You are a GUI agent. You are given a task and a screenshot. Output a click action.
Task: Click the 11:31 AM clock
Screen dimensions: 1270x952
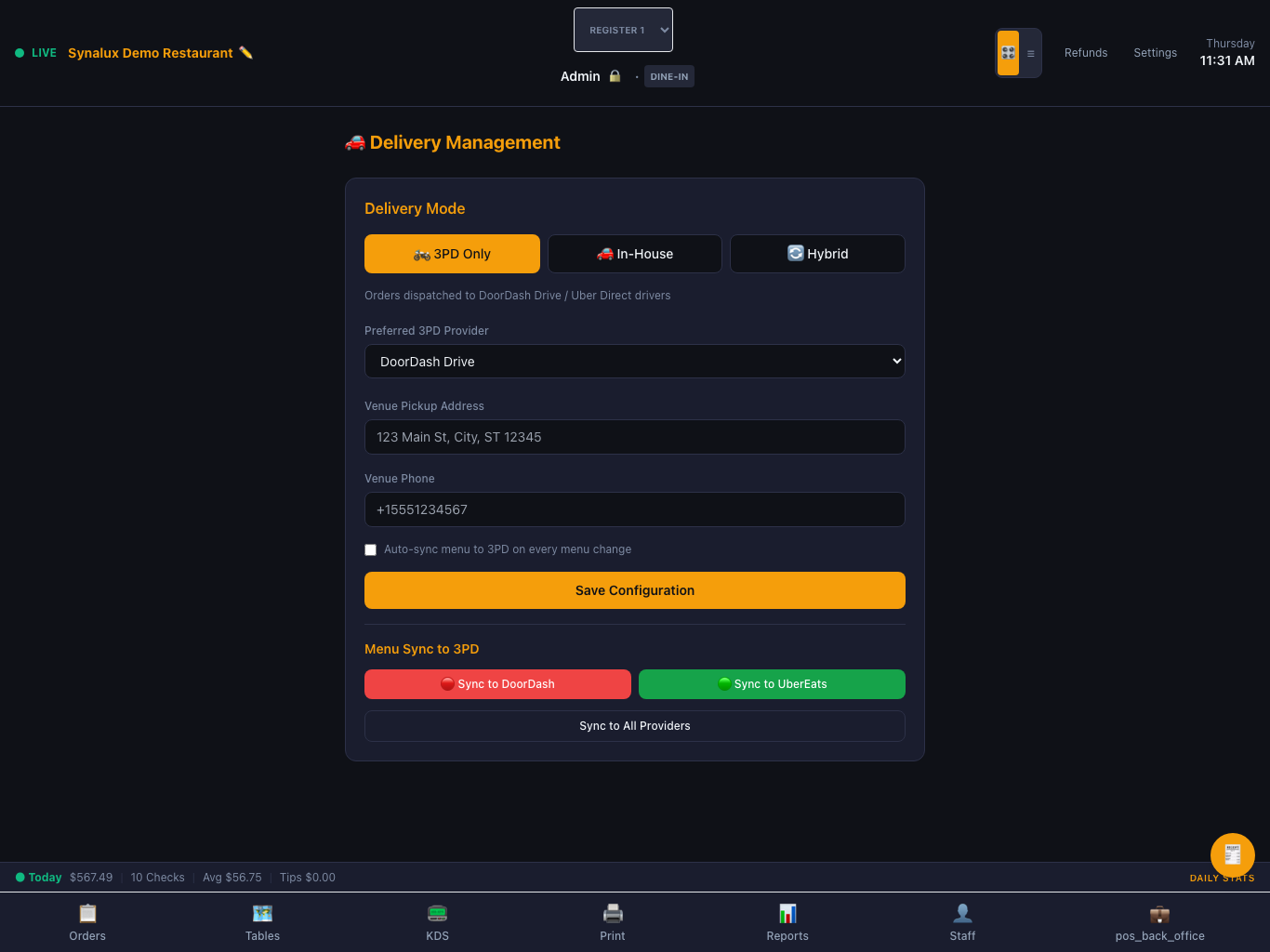tap(1227, 60)
